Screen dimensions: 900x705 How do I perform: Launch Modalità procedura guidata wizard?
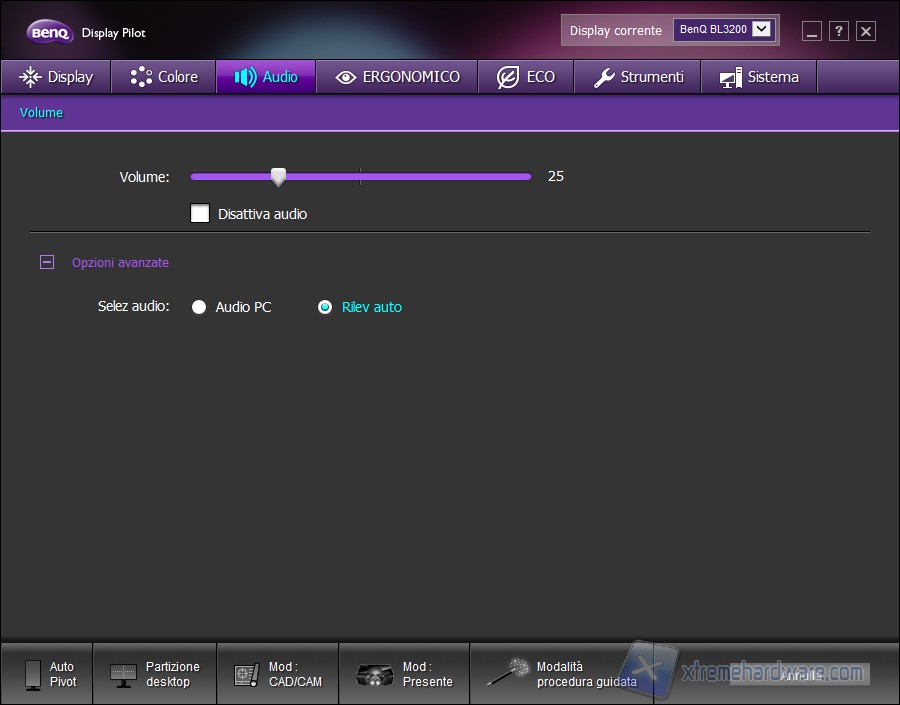[508, 672]
